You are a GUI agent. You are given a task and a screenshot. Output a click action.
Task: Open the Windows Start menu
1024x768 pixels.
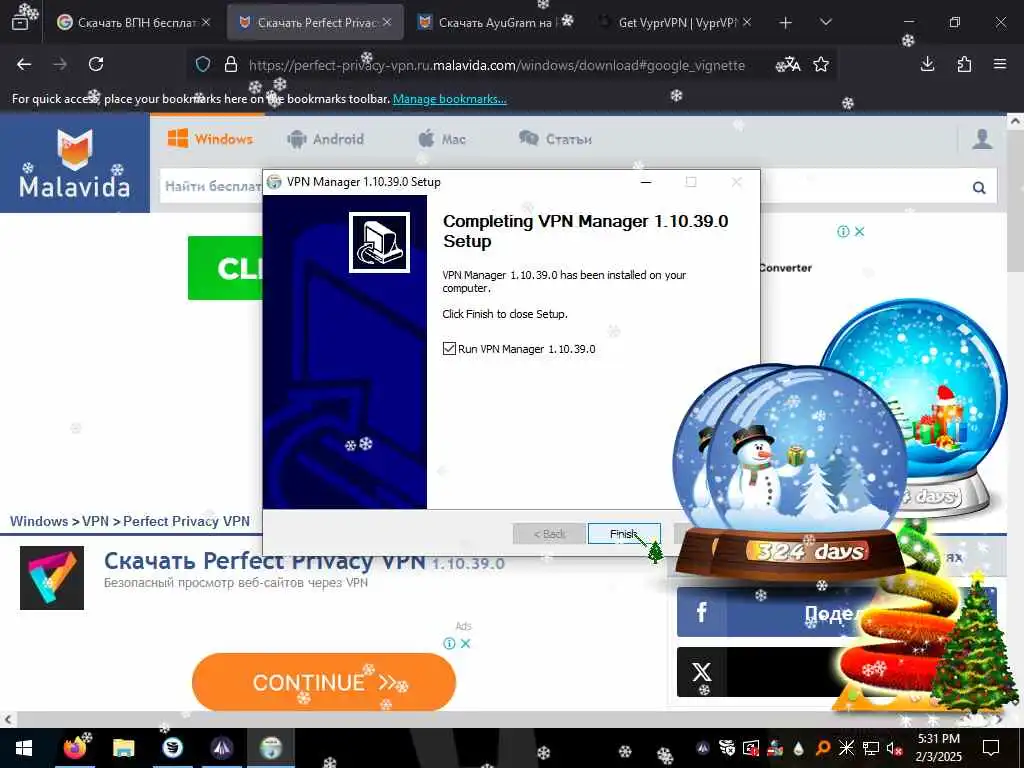tap(24, 748)
